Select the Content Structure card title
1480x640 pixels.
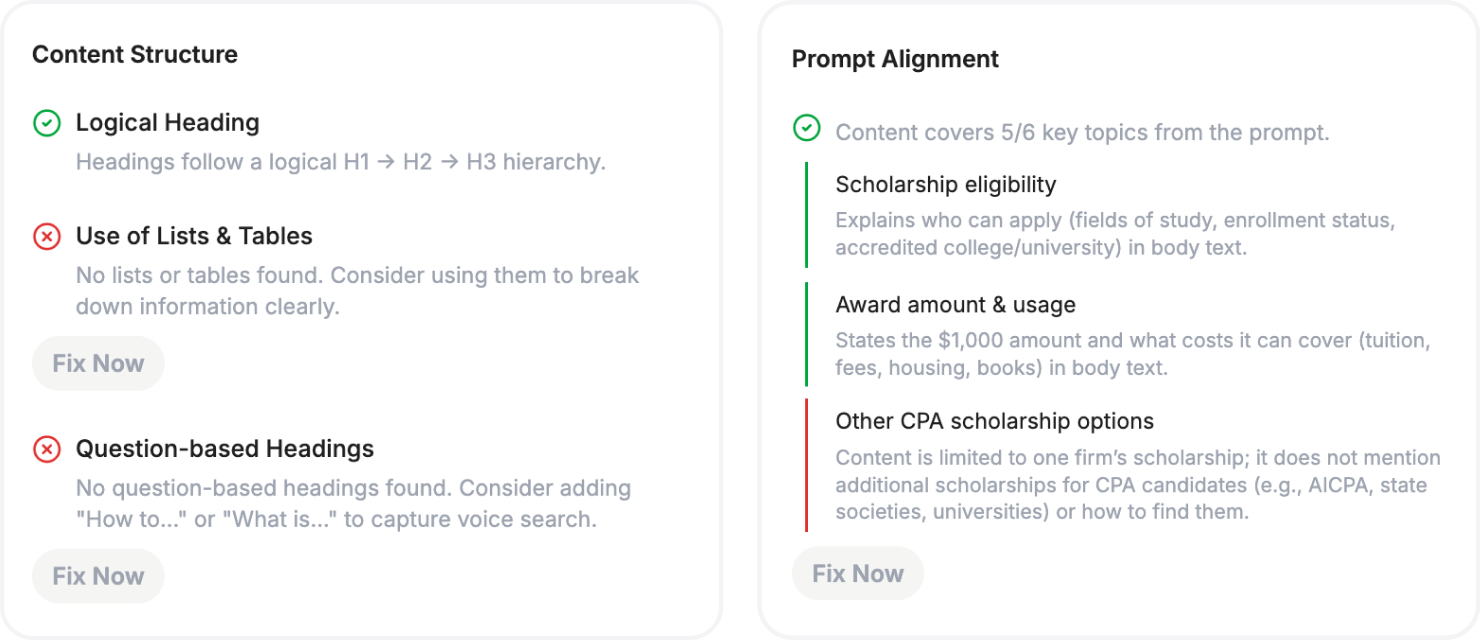pyautogui.click(x=135, y=54)
